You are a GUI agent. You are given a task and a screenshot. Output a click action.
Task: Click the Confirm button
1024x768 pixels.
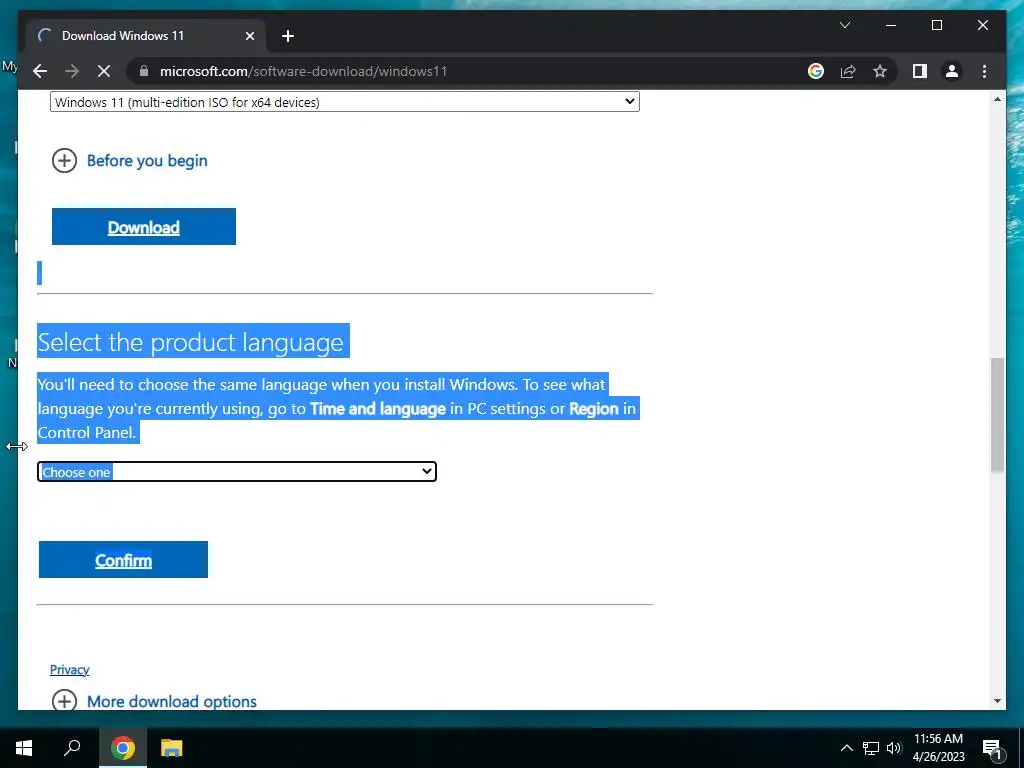point(123,560)
